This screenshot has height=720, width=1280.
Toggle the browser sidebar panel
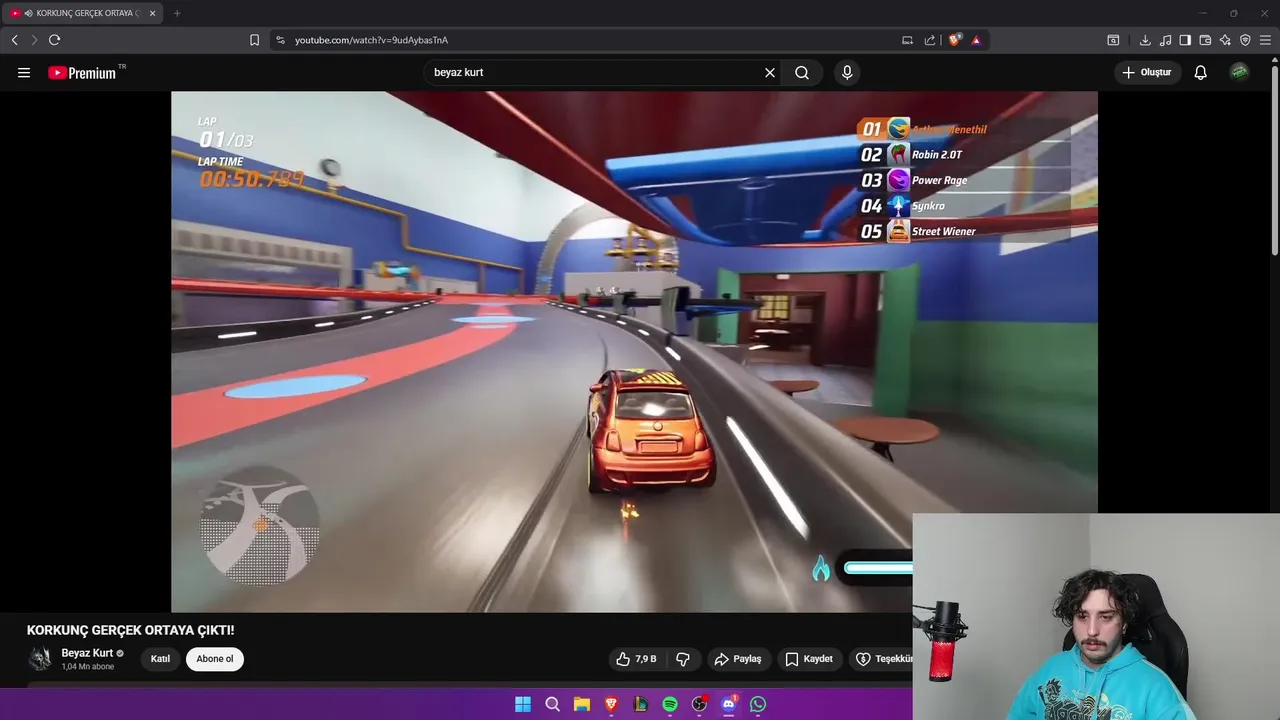1185,40
